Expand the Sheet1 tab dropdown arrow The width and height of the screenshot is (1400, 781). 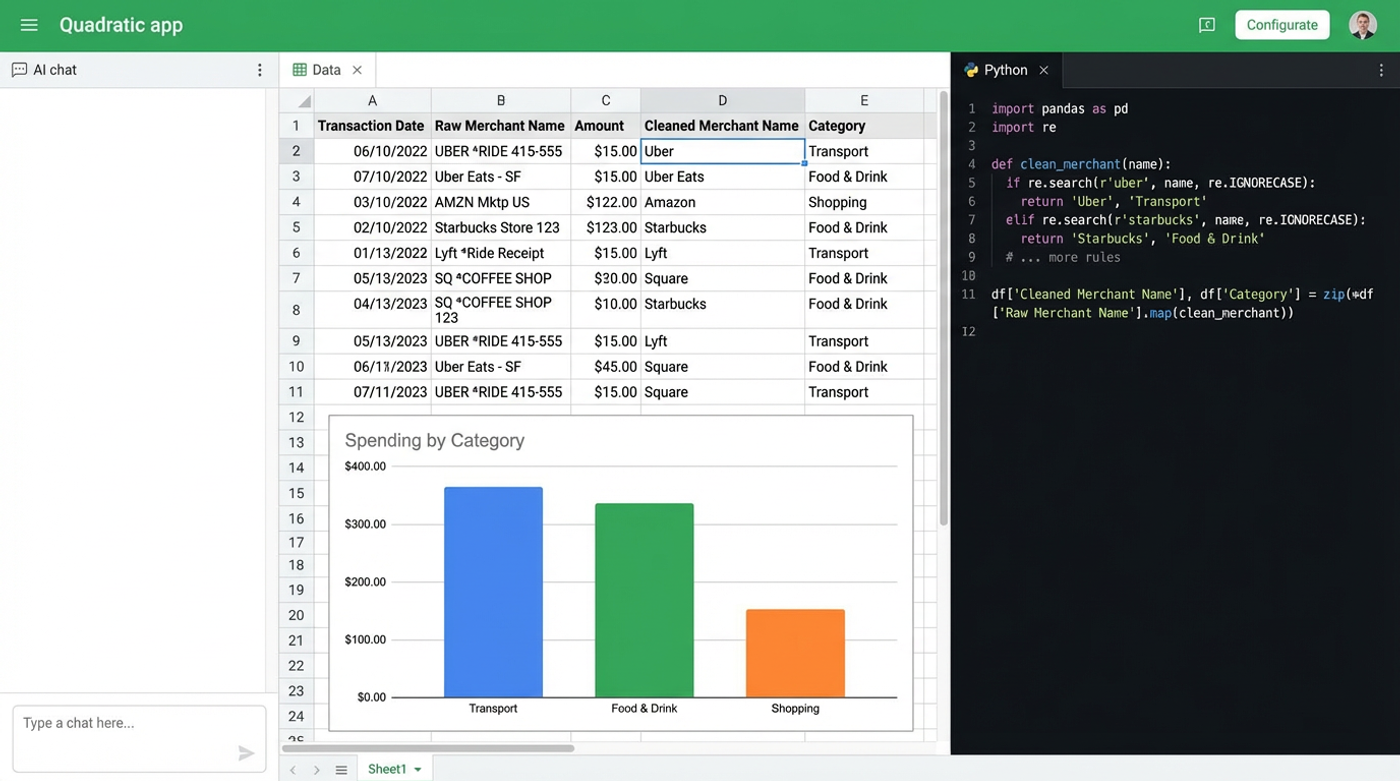tap(417, 770)
